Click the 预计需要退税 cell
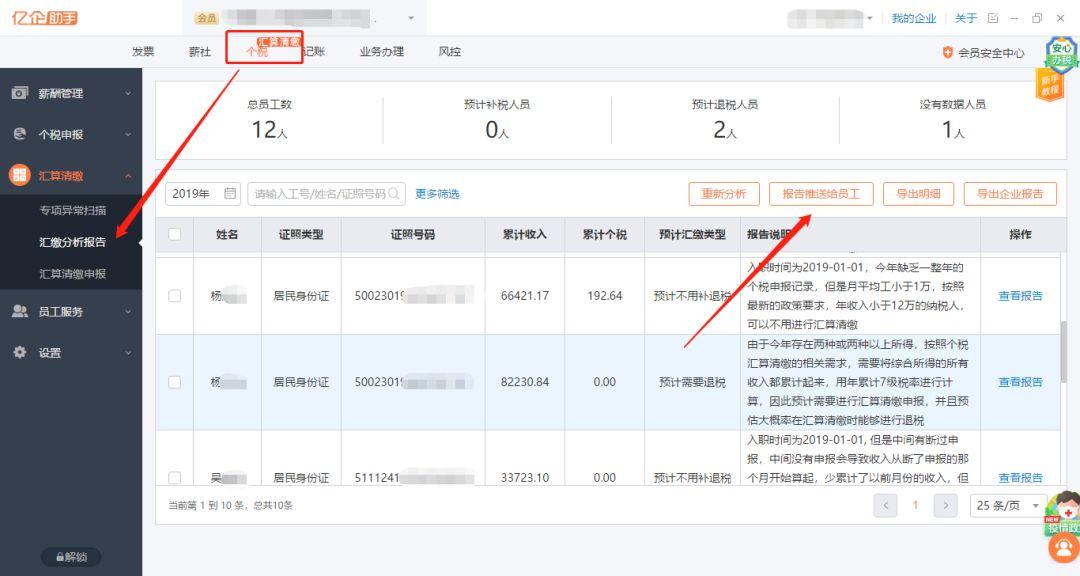1080x576 pixels. 692,382
